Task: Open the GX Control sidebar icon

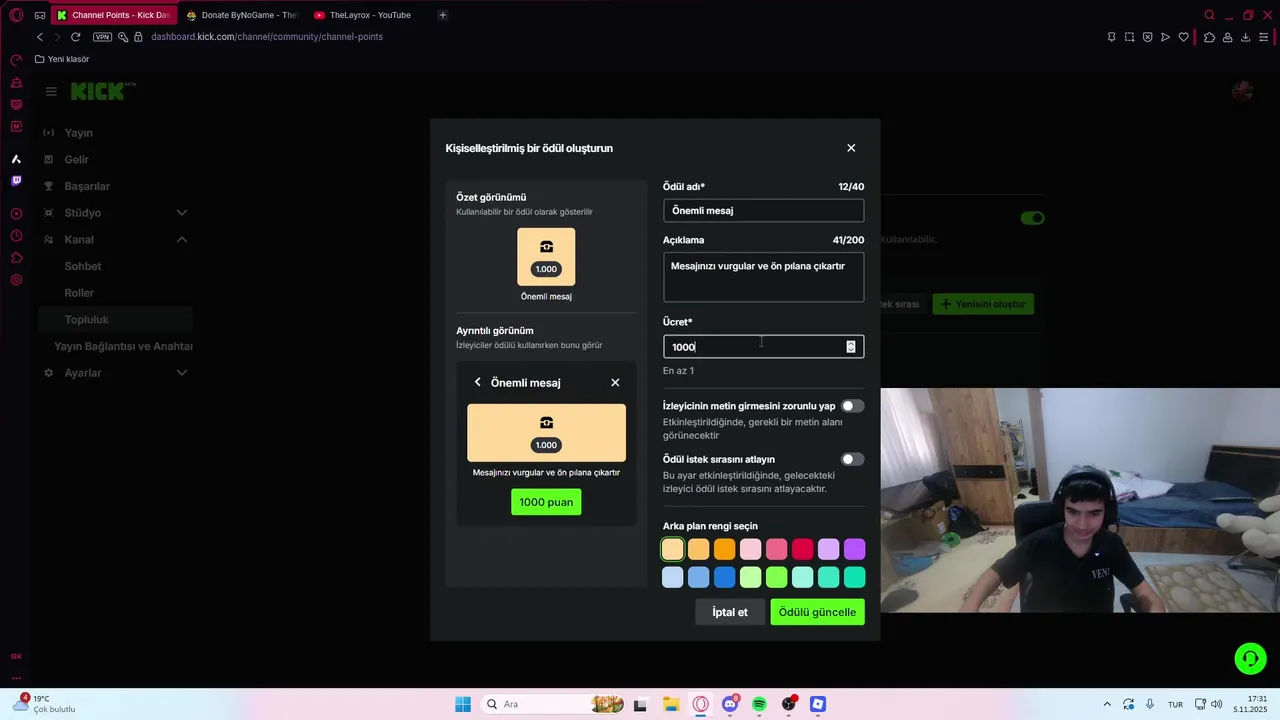Action: click(16, 60)
